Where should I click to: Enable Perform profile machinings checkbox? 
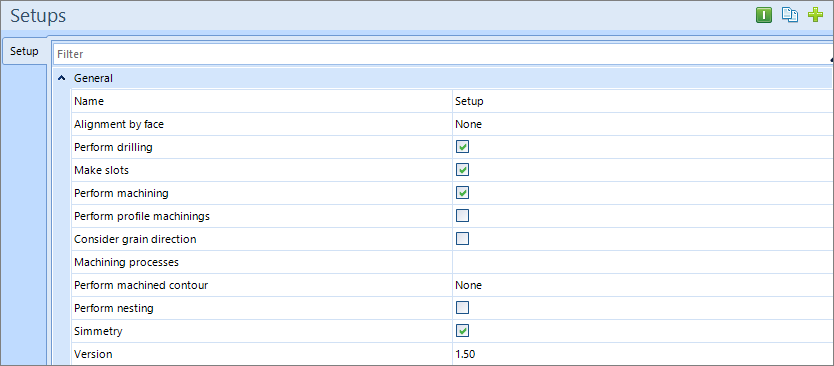pos(463,215)
